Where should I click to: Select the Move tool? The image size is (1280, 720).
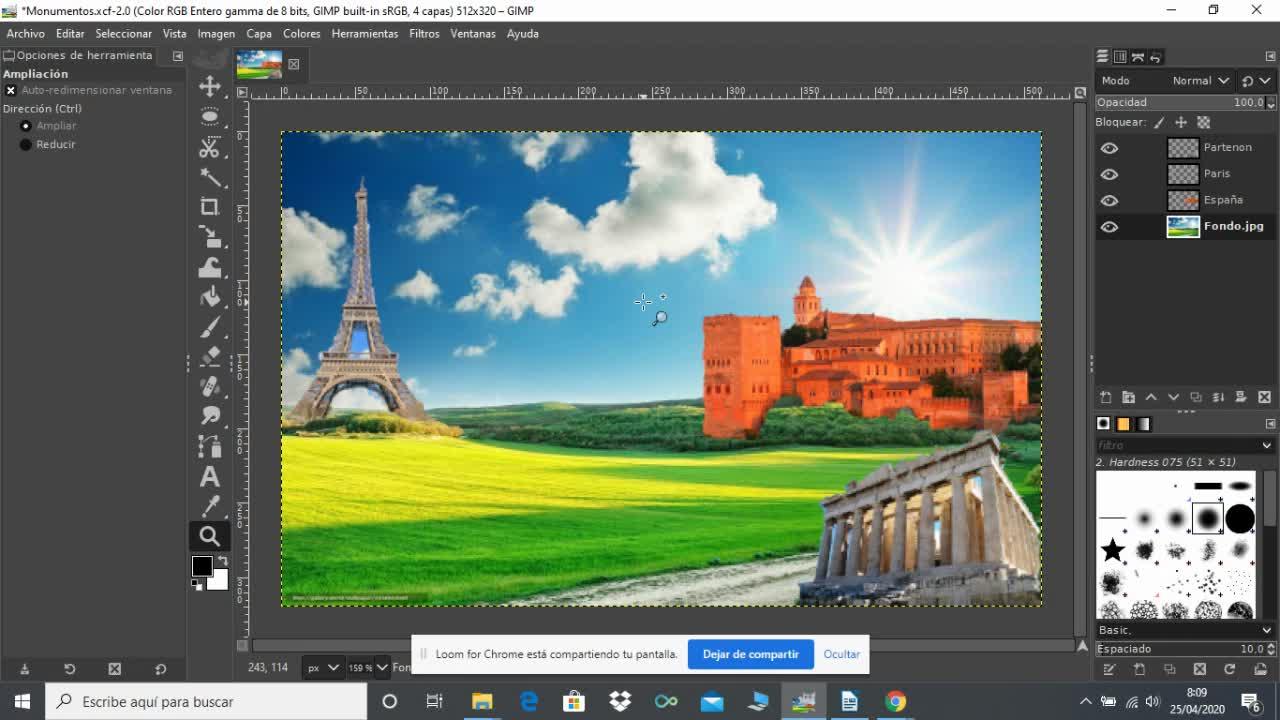point(210,86)
